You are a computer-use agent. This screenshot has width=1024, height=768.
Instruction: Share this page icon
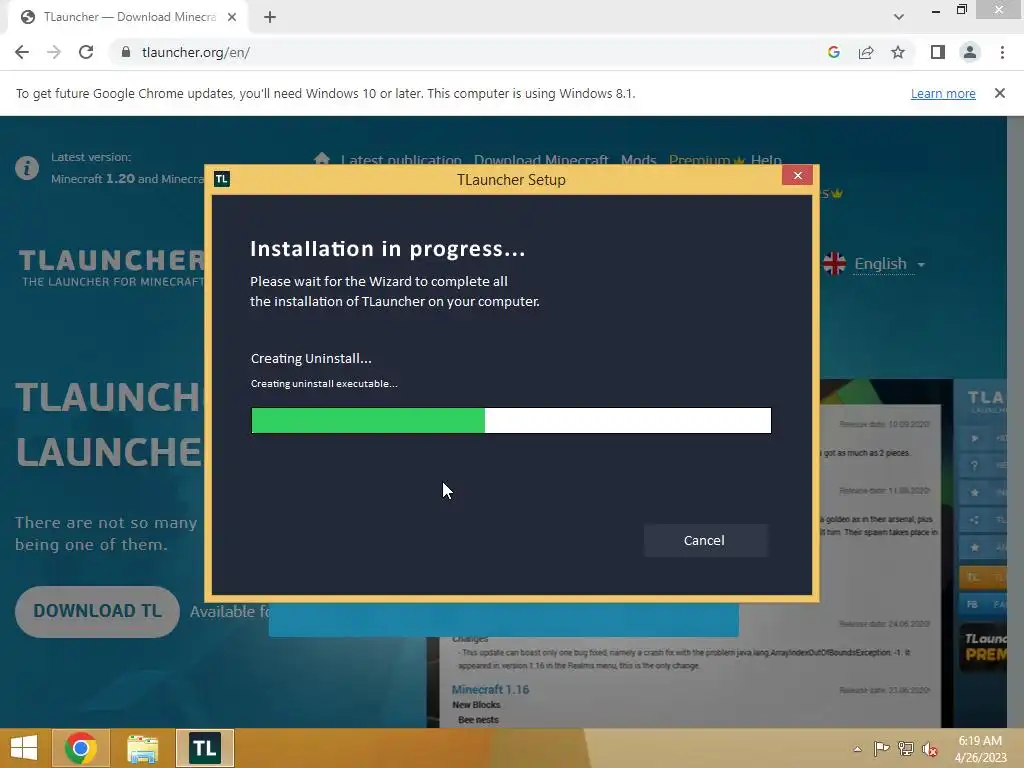[866, 52]
